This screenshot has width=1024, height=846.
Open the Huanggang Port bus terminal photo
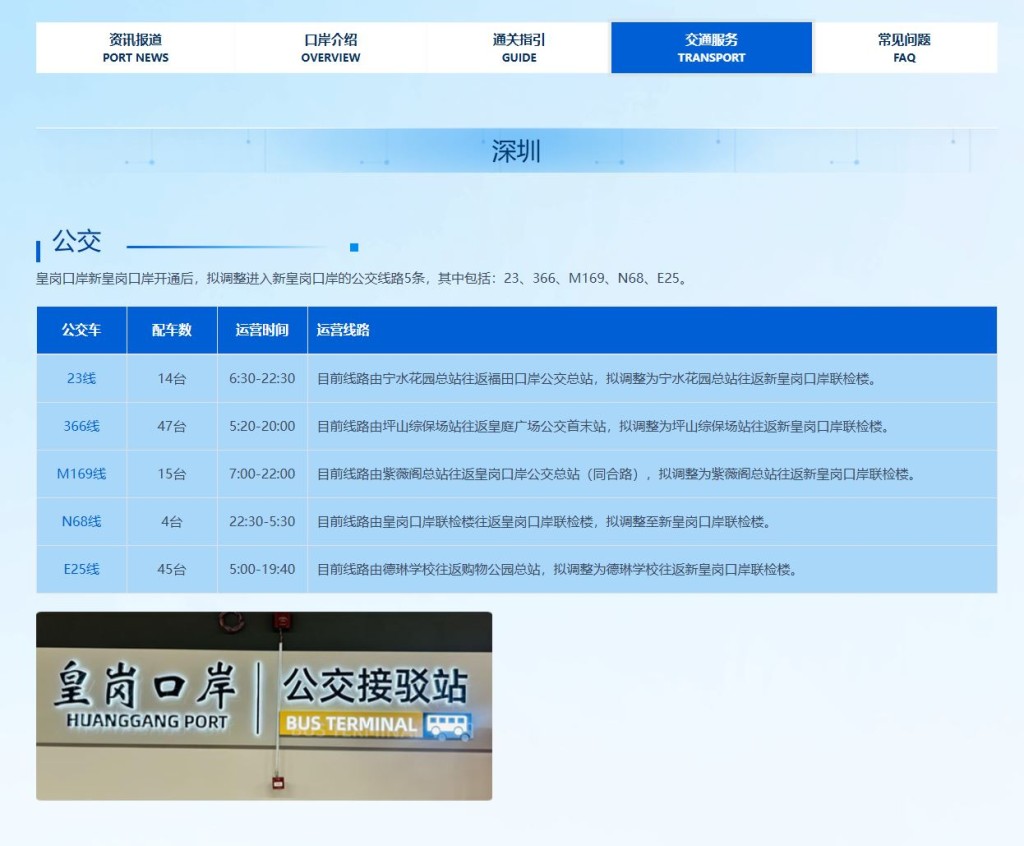pos(264,706)
